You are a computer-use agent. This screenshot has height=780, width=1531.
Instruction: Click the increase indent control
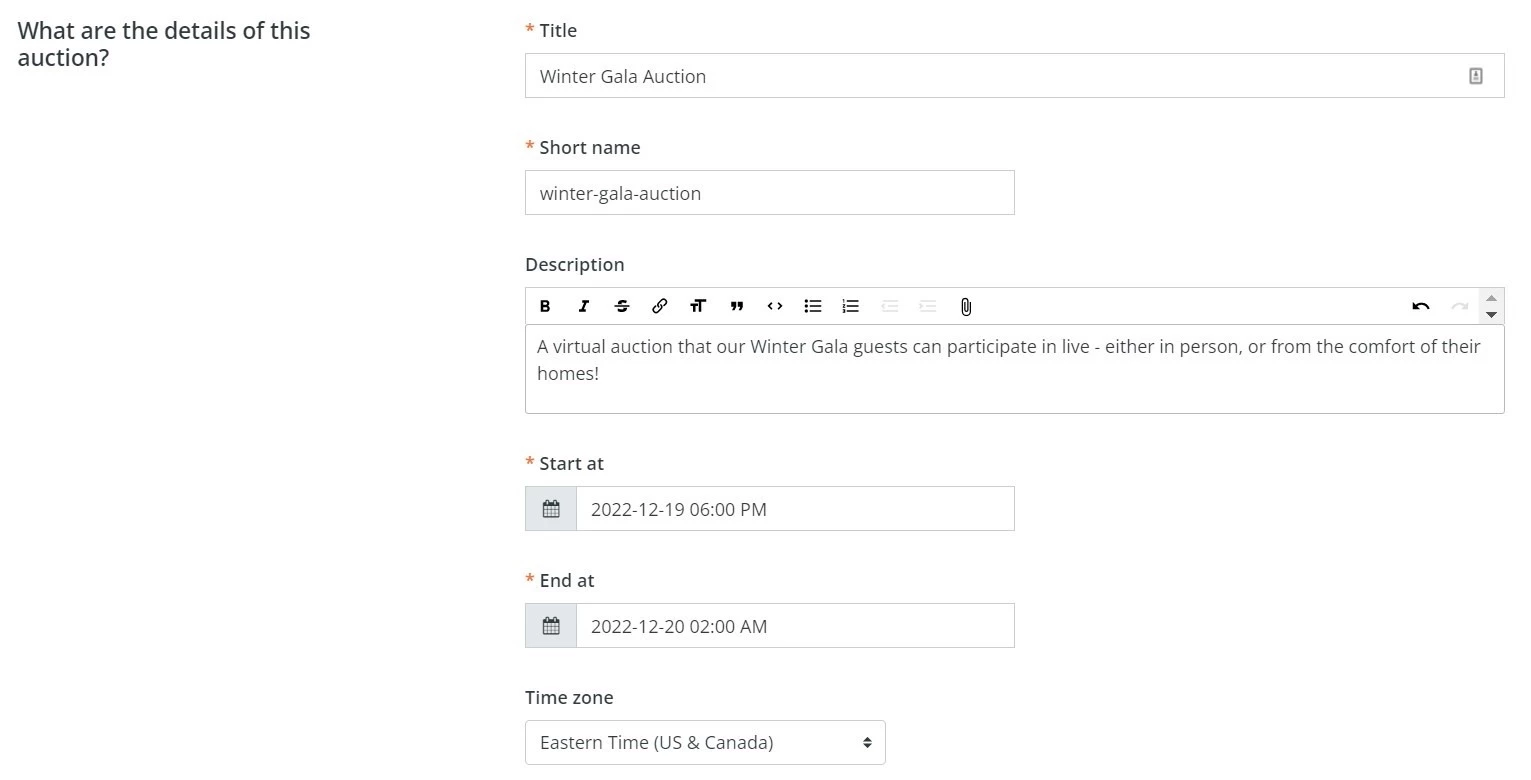point(927,306)
